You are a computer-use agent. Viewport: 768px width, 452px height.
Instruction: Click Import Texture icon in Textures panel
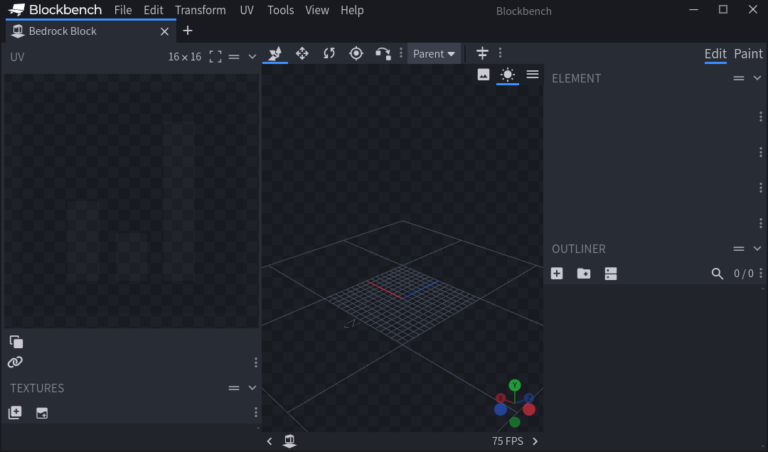tap(42, 413)
